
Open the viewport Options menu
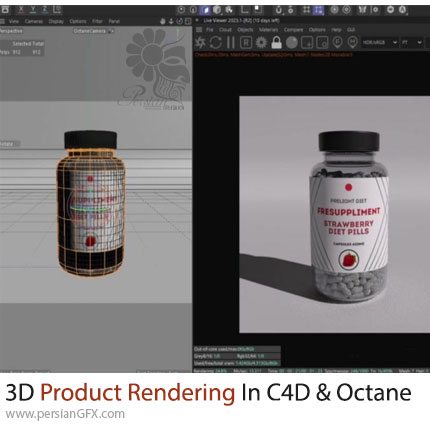click(x=78, y=21)
